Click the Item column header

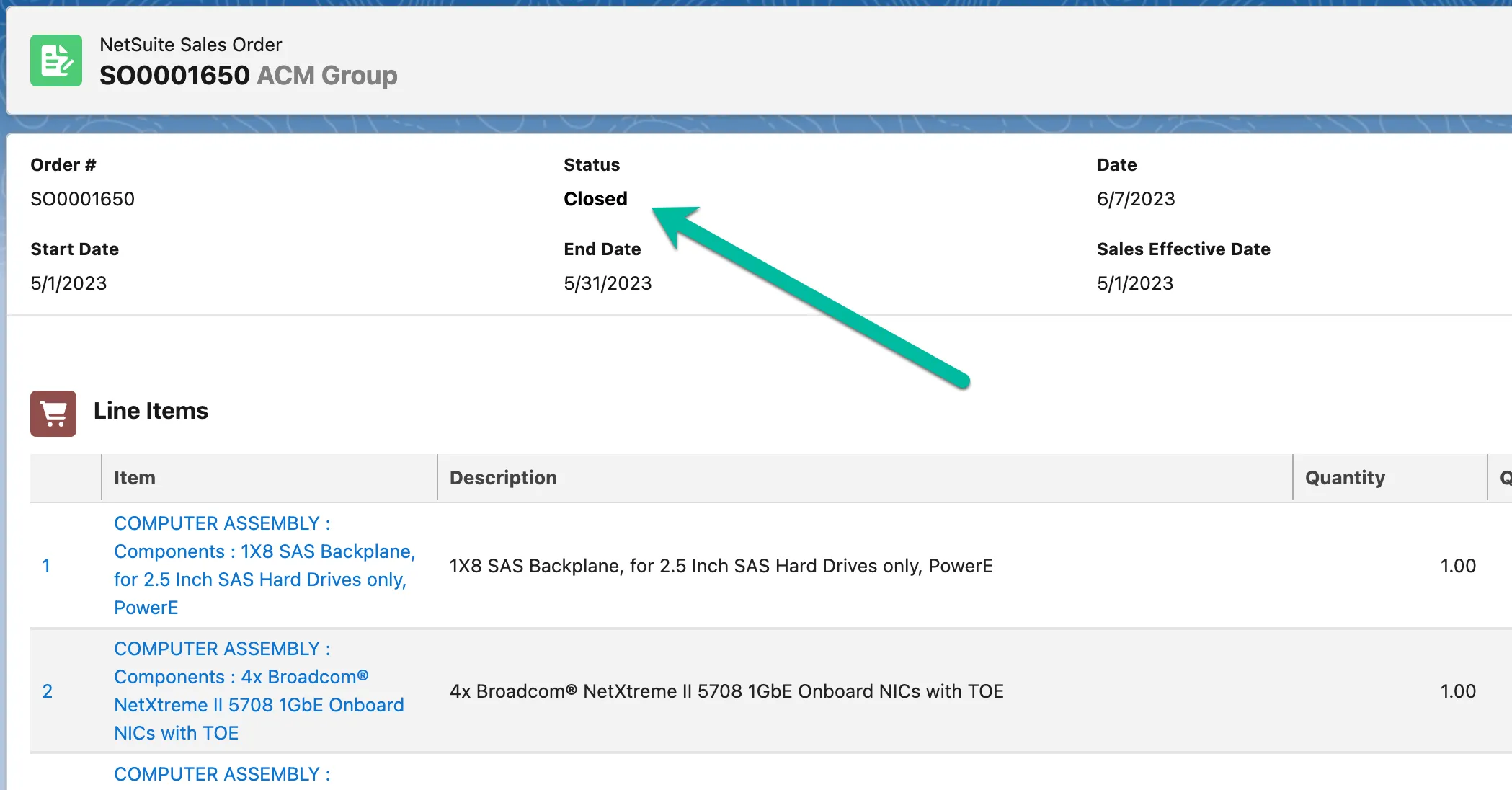(270, 478)
